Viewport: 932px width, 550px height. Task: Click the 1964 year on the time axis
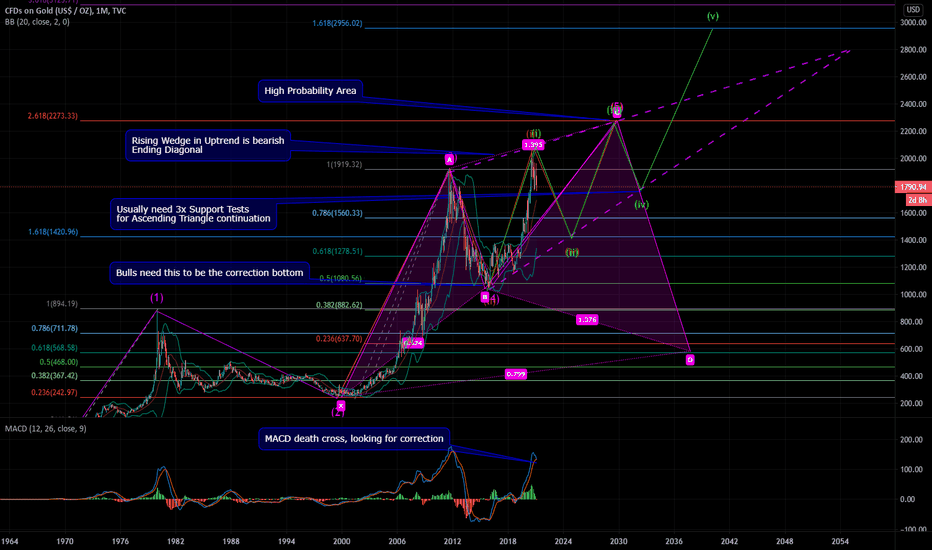10,542
